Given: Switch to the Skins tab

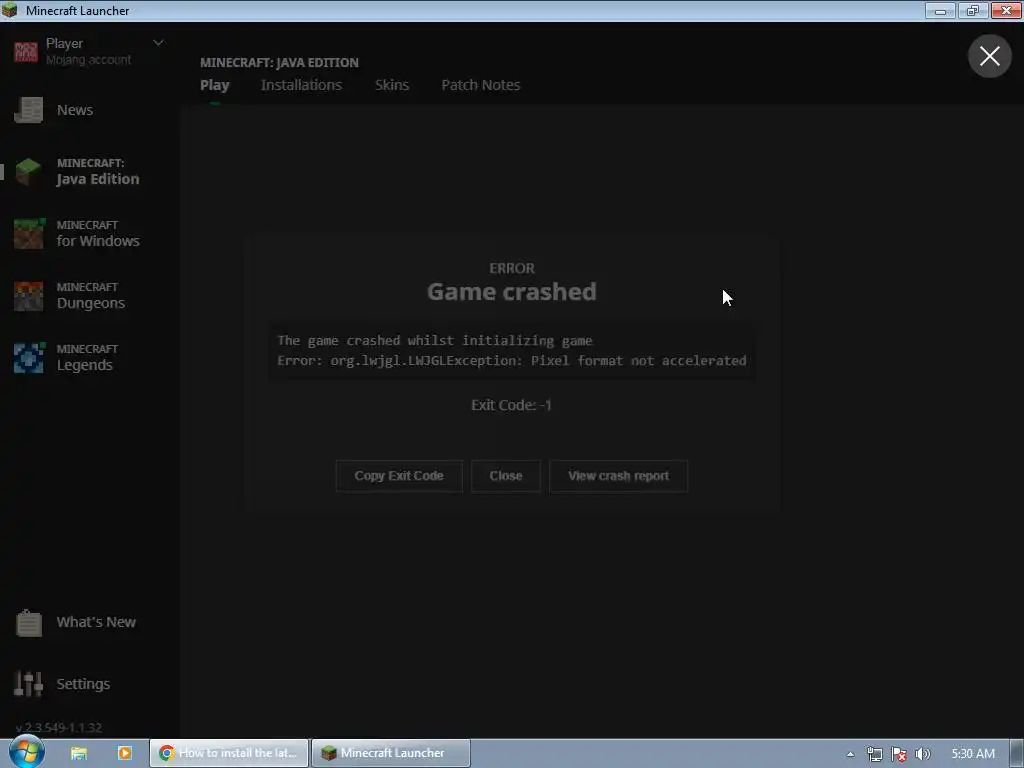Looking at the screenshot, I should [392, 85].
